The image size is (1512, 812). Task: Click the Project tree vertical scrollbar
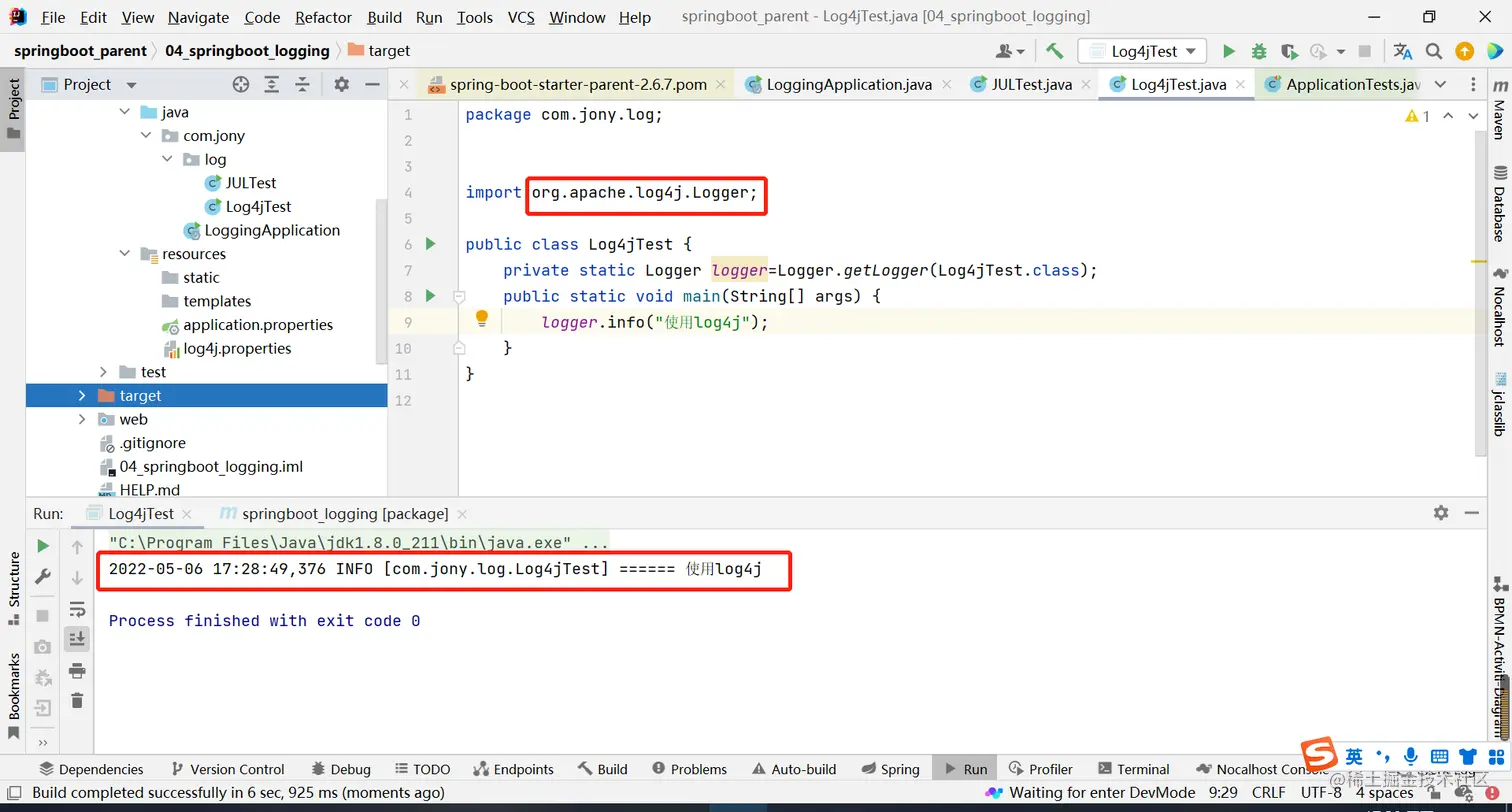(381, 280)
